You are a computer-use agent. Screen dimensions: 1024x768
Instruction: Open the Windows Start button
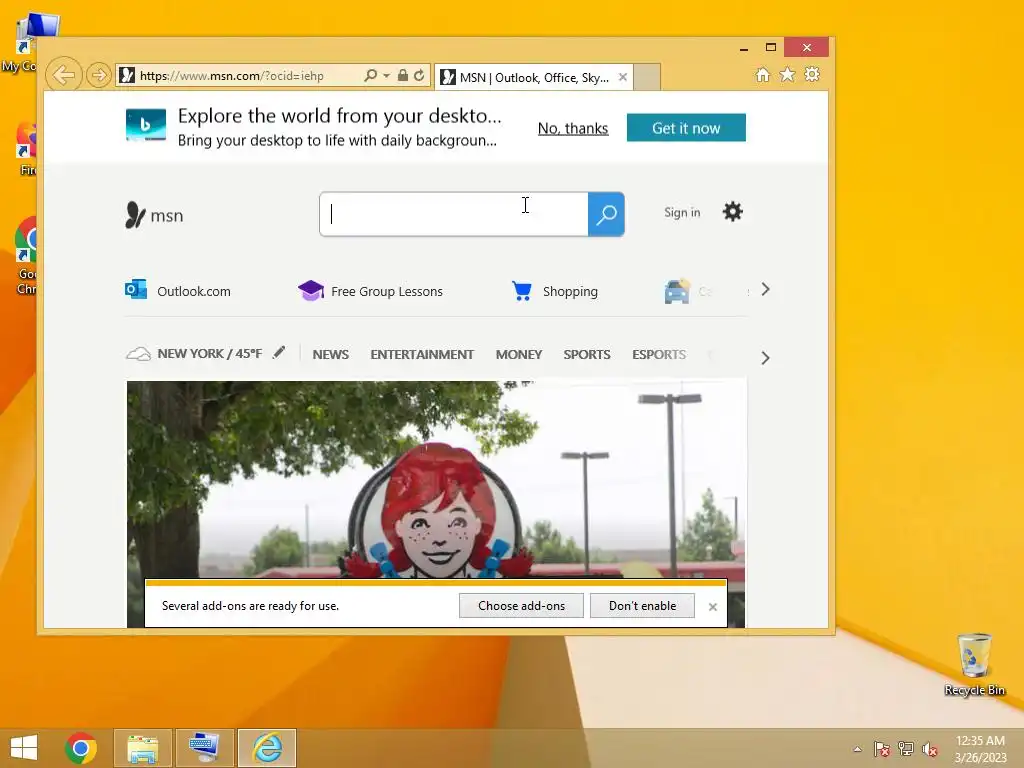click(24, 748)
